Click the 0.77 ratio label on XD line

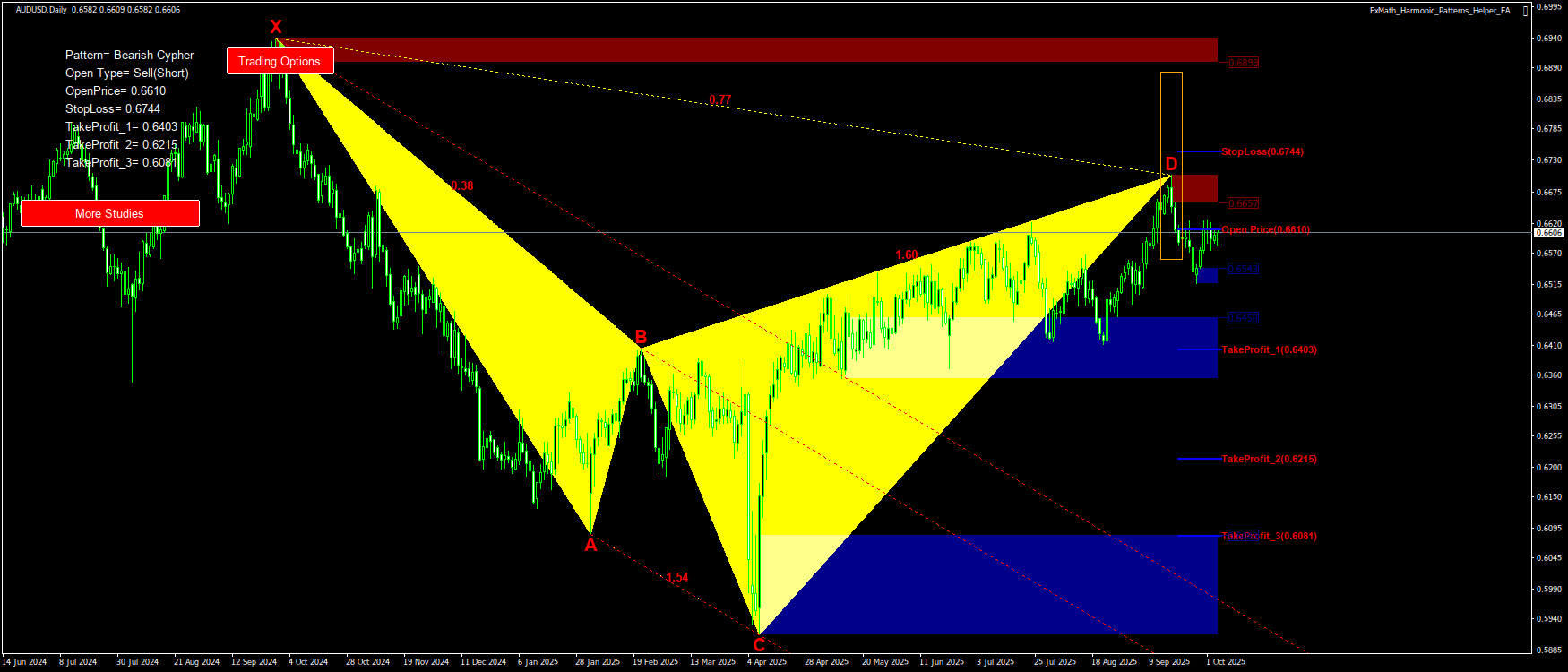click(x=719, y=99)
